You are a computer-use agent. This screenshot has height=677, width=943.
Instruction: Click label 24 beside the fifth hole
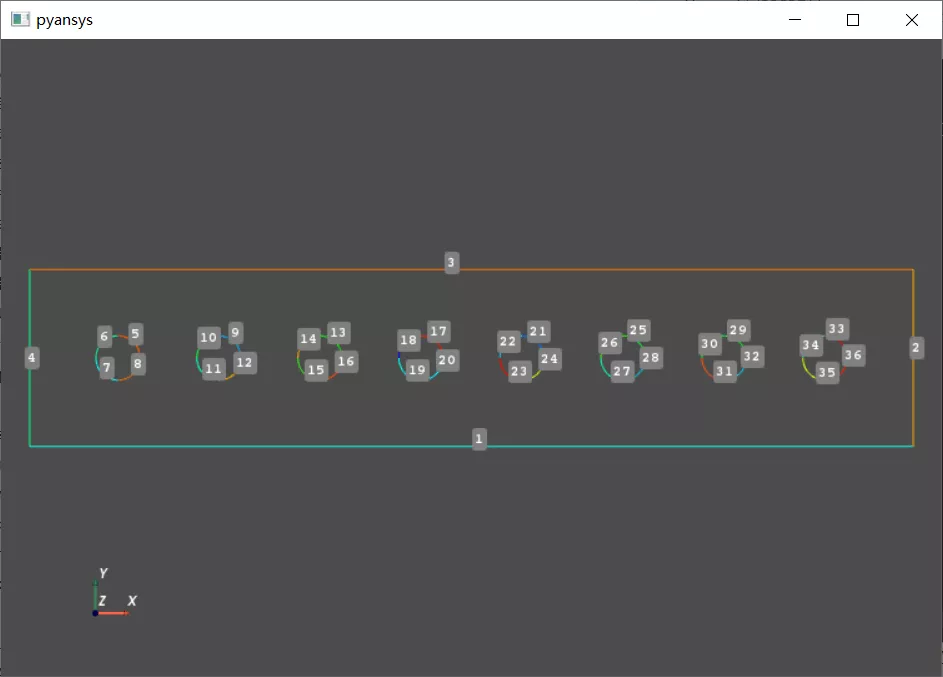coord(549,358)
